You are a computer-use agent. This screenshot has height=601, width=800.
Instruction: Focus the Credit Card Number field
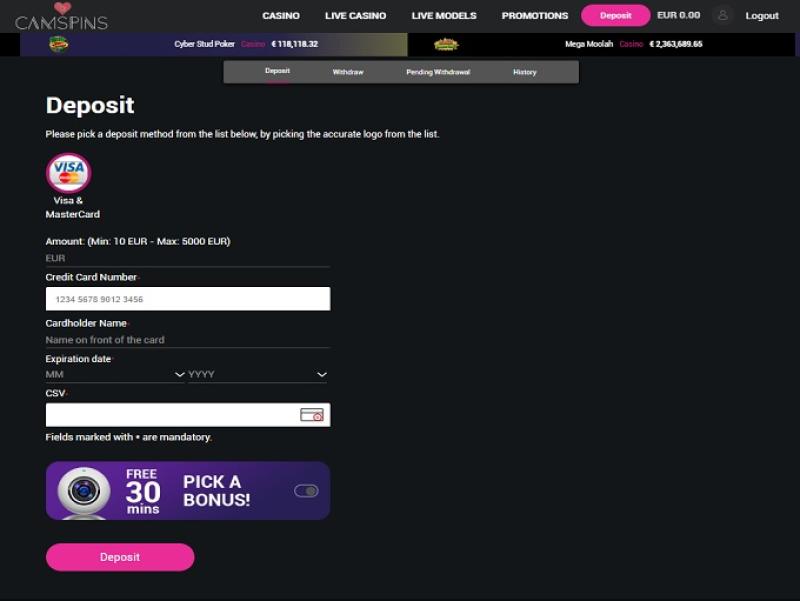(187, 299)
